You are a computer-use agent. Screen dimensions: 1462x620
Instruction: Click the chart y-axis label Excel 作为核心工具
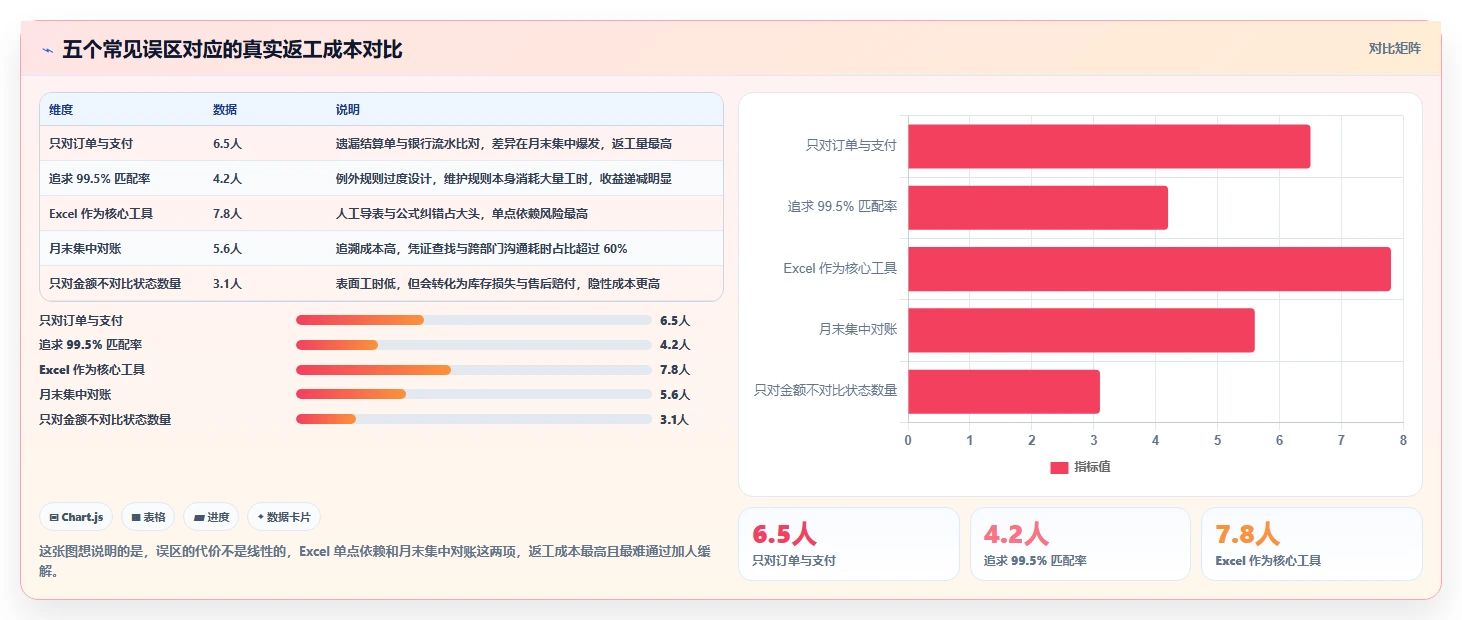pyautogui.click(x=840, y=269)
